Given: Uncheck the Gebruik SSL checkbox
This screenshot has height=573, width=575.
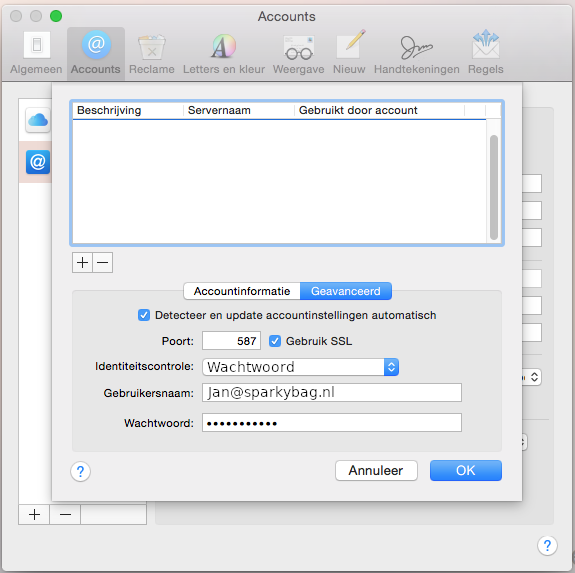Looking at the screenshot, I should tap(275, 341).
